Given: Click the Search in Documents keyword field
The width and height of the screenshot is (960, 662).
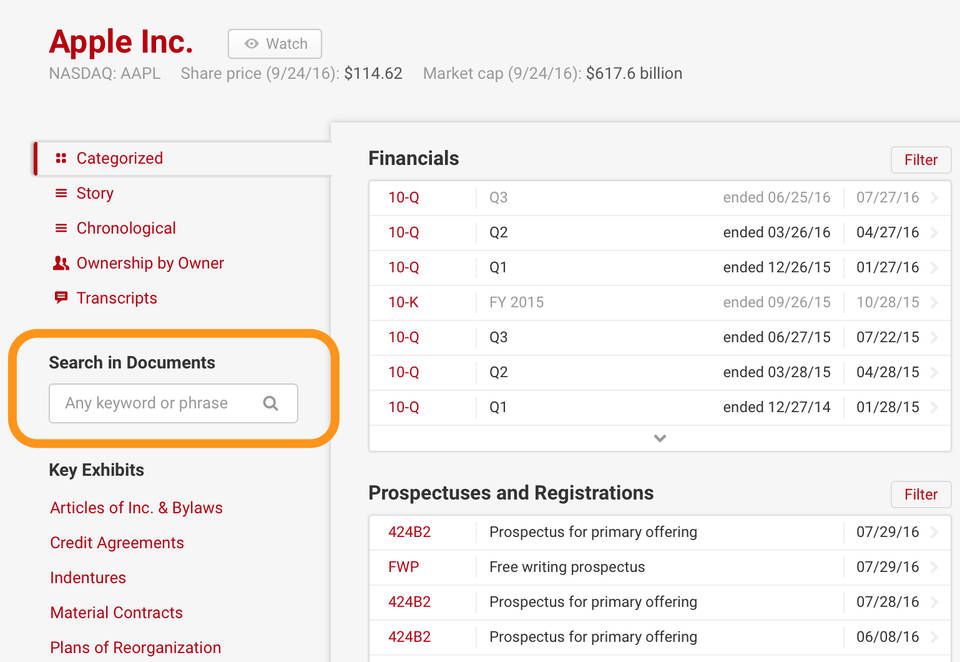Looking at the screenshot, I should click(155, 403).
